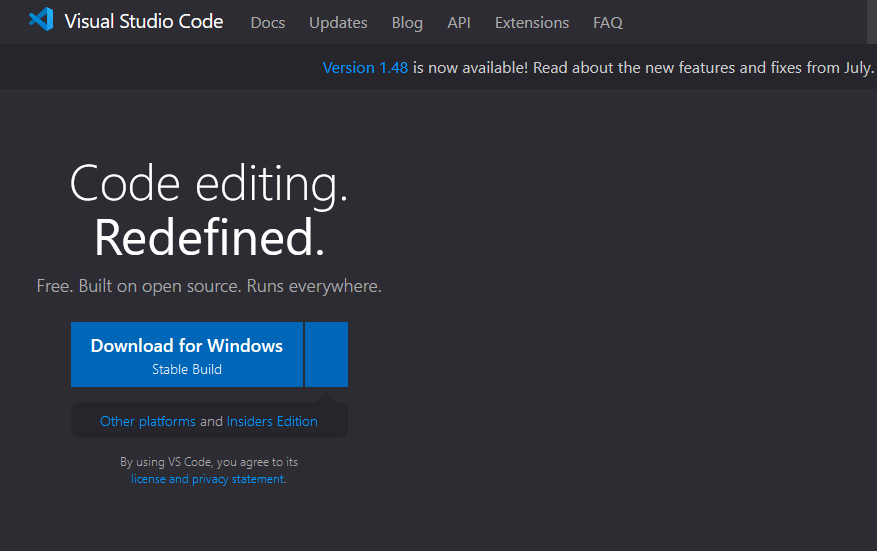Read the license and privacy statement link

coord(208,479)
